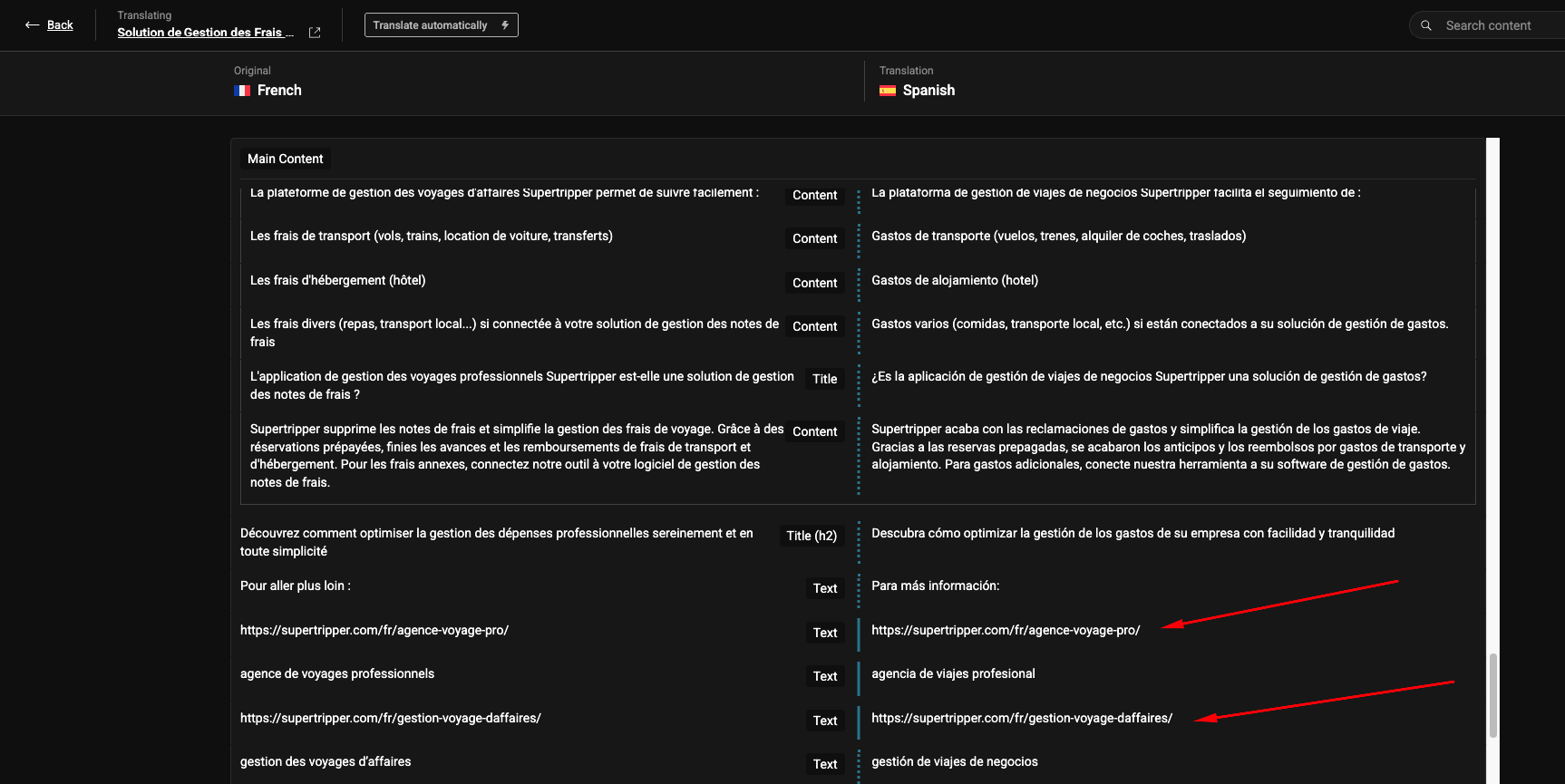Select original text 'Supertripper supprime les notes de frais'

[x=517, y=456]
